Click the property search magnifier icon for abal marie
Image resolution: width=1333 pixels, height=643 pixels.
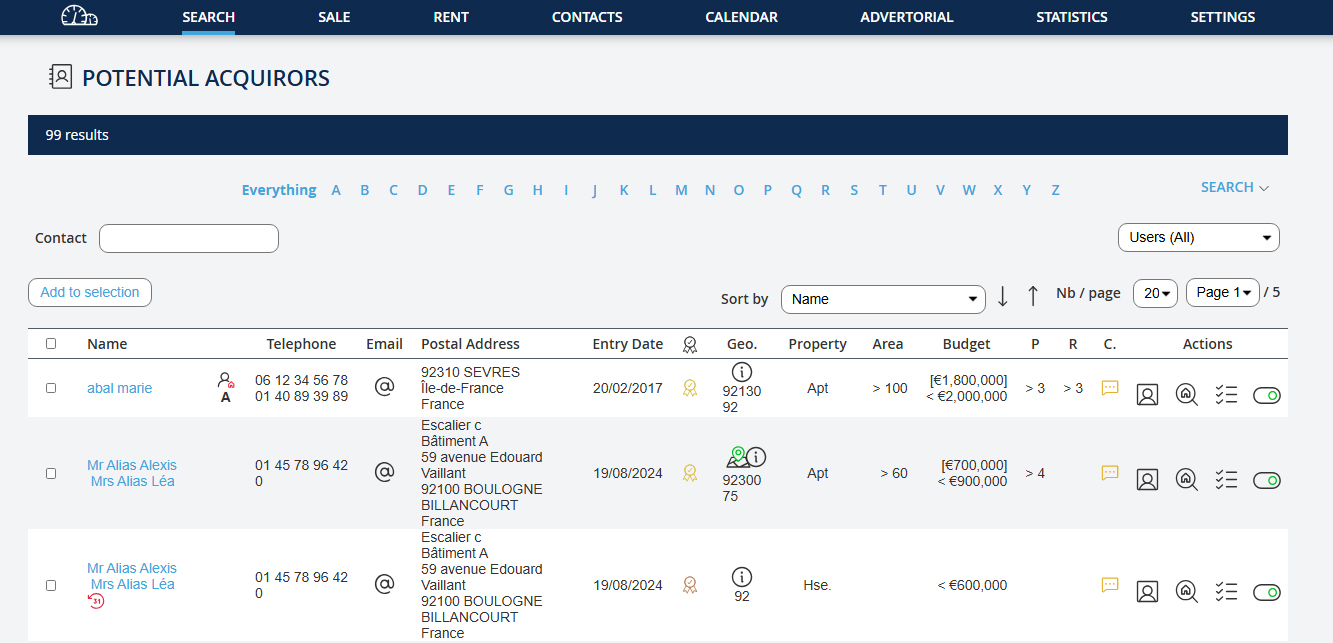point(1186,395)
